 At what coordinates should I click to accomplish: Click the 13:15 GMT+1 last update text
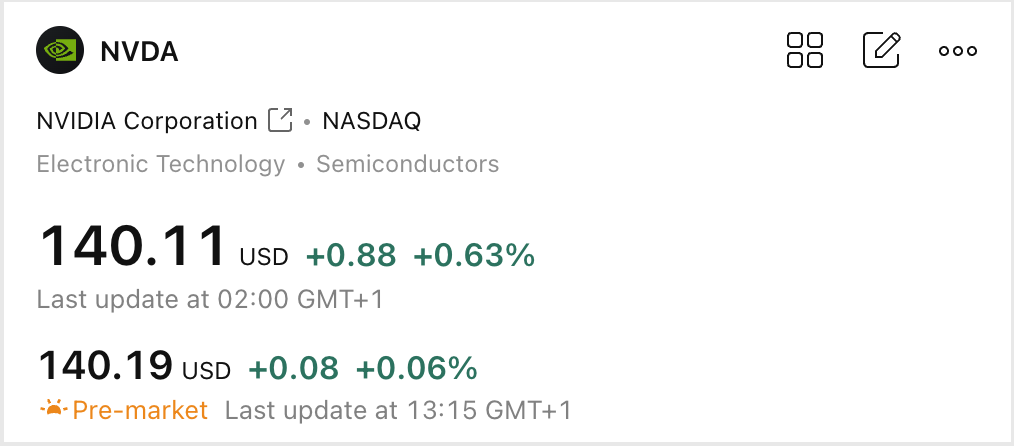click(397, 410)
